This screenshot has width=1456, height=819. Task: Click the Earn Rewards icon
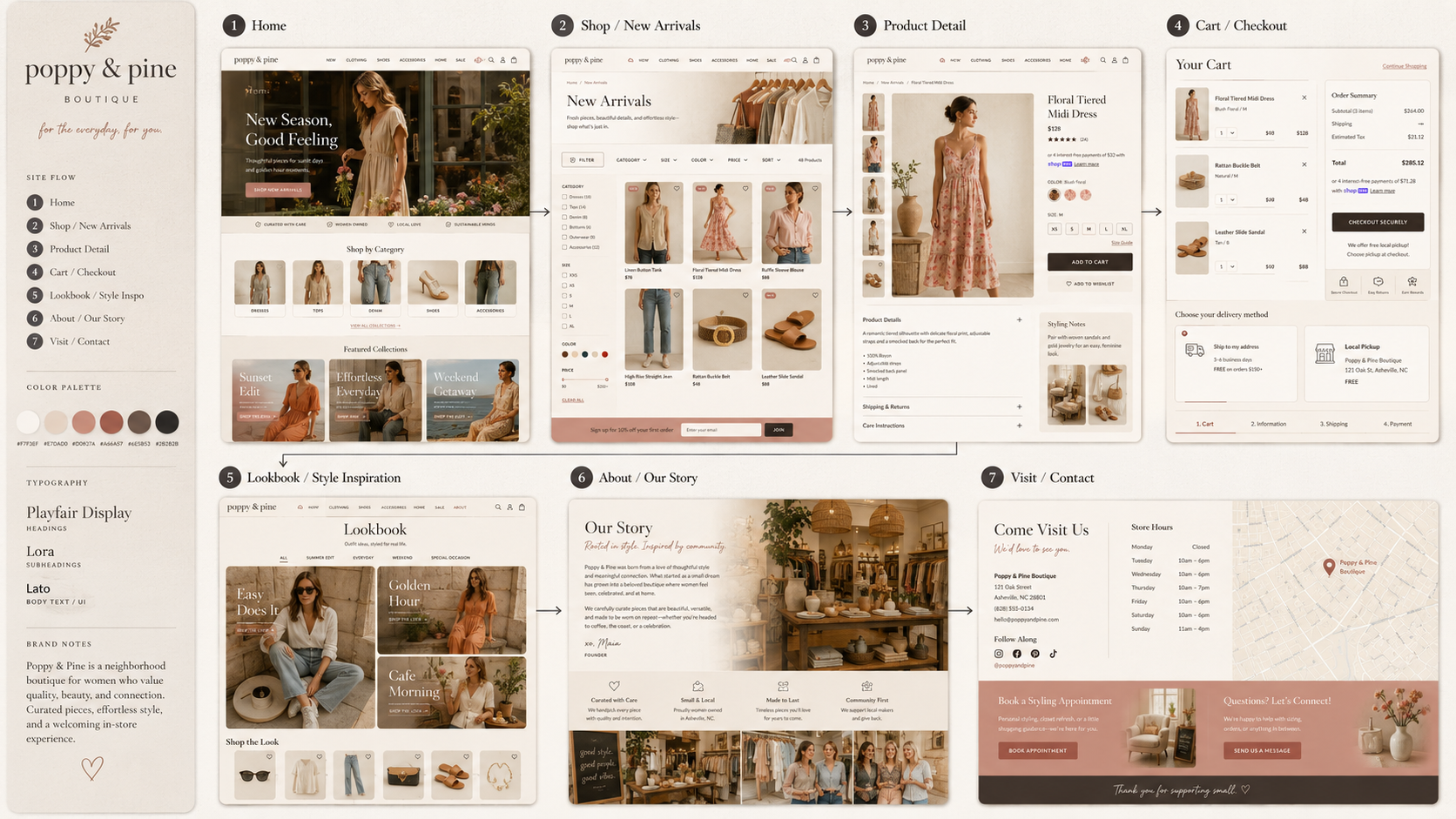tap(1412, 281)
